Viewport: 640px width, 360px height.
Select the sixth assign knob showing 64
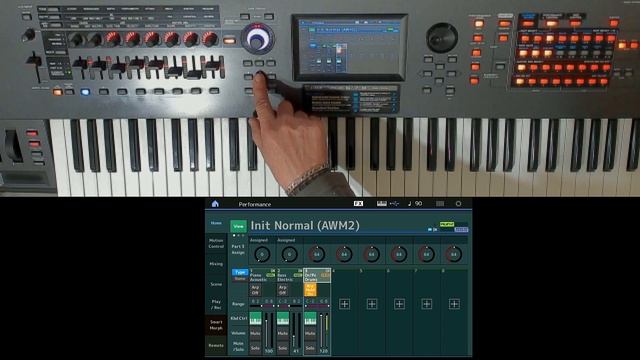(x=399, y=254)
